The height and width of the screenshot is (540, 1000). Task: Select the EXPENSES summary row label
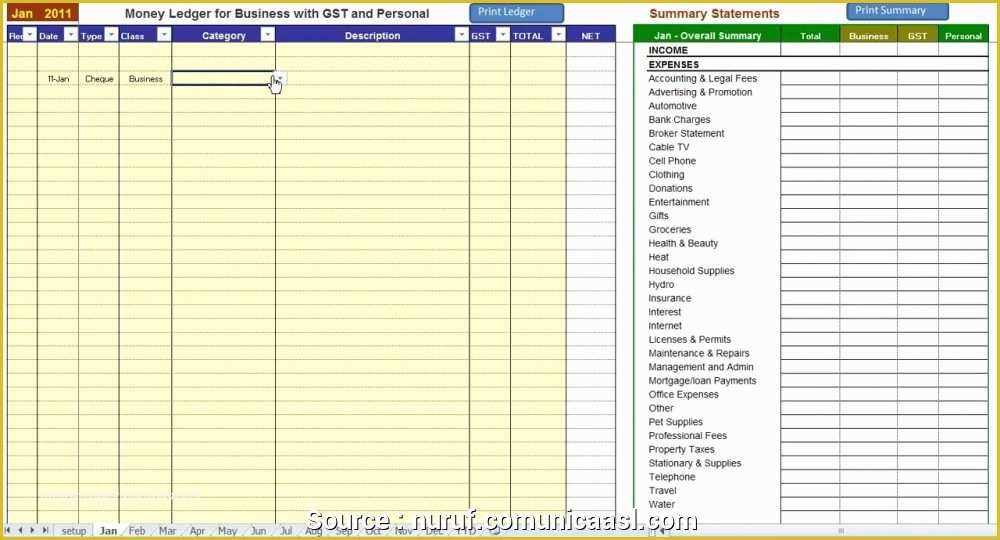673,64
